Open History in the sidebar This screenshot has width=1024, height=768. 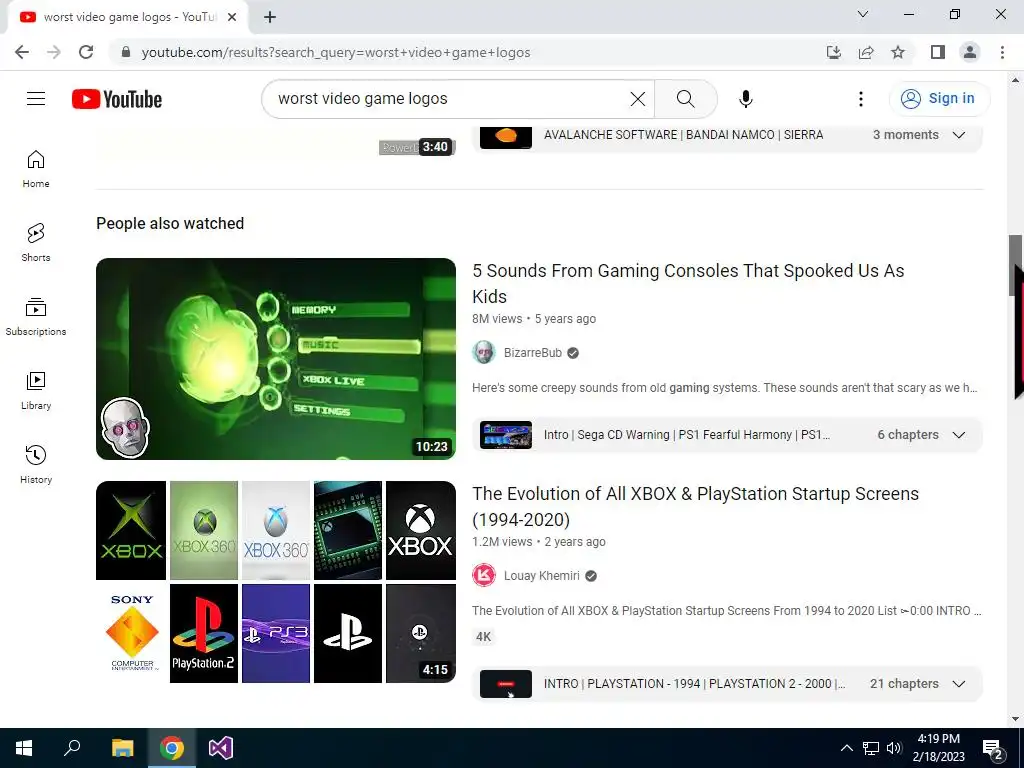(36, 464)
